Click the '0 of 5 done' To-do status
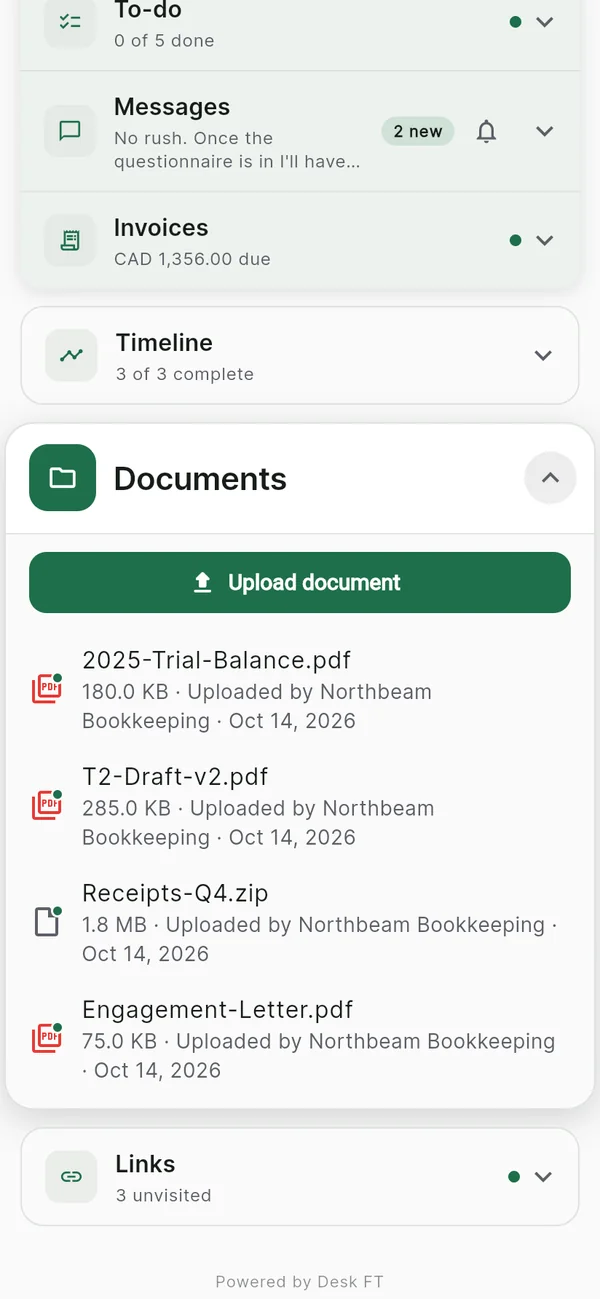The image size is (600, 1299). [x=164, y=41]
